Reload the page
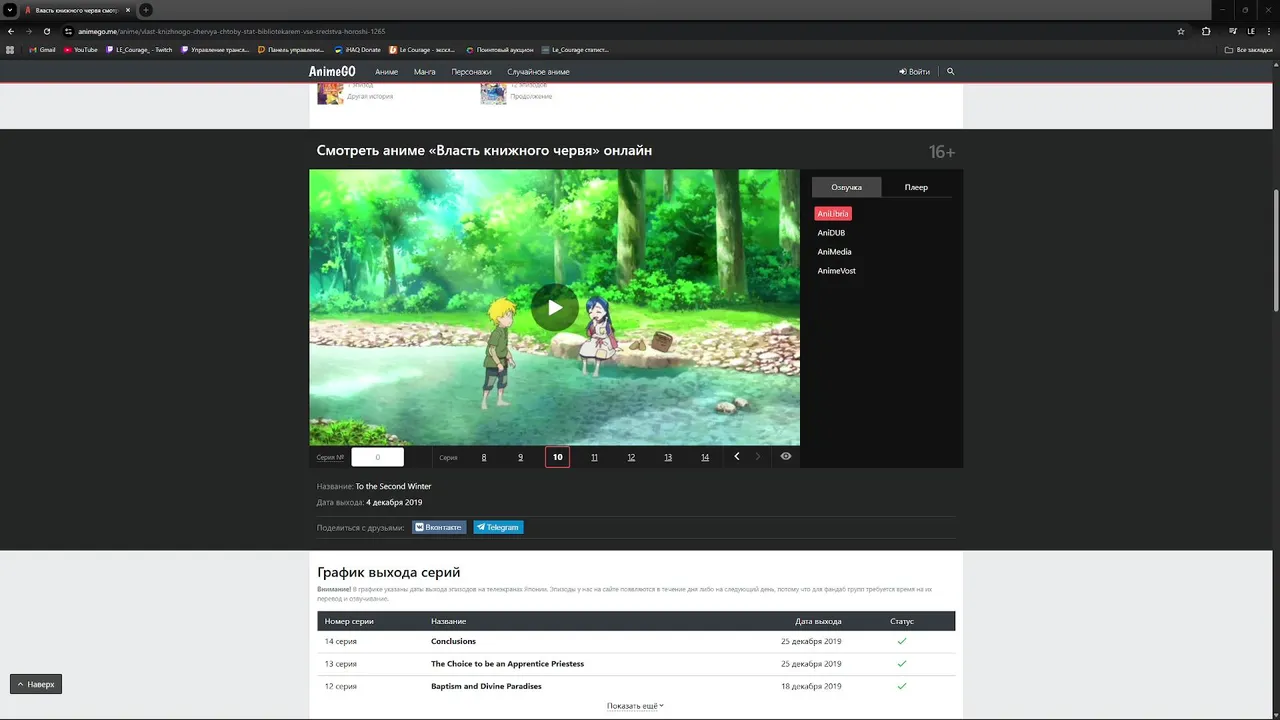 (x=46, y=31)
